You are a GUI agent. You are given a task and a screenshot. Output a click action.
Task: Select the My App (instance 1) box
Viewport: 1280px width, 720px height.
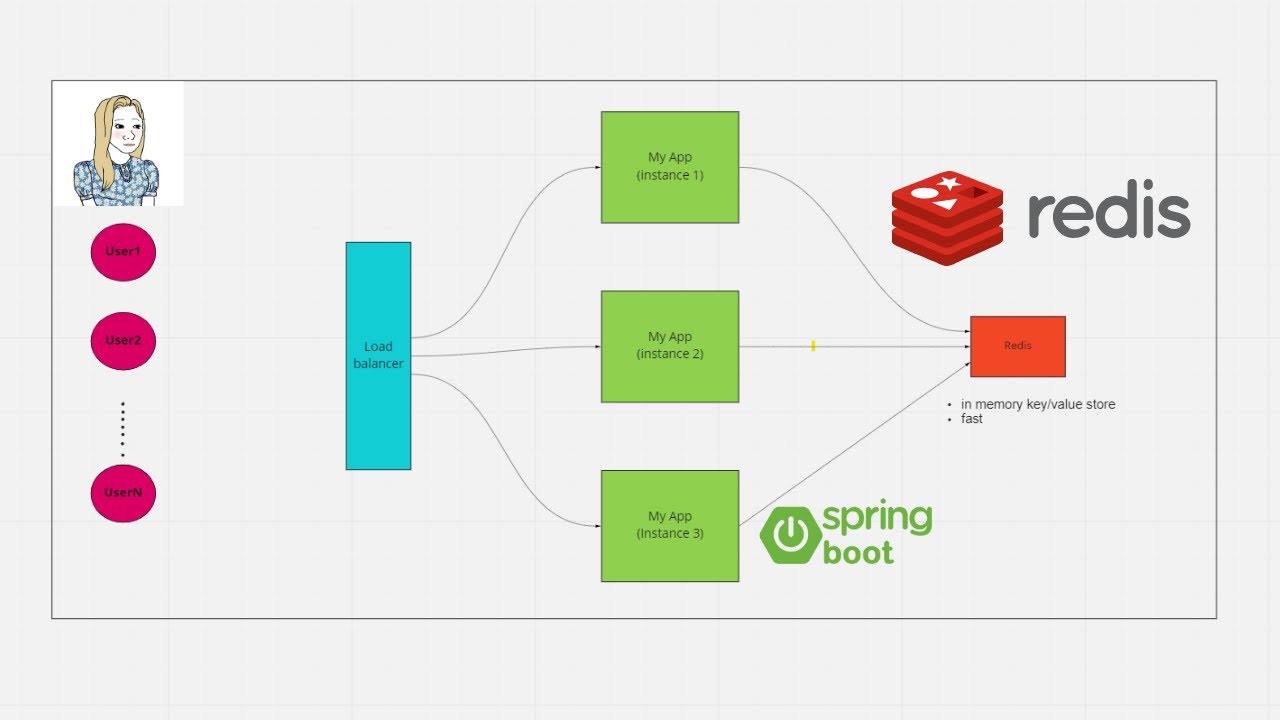coord(670,167)
